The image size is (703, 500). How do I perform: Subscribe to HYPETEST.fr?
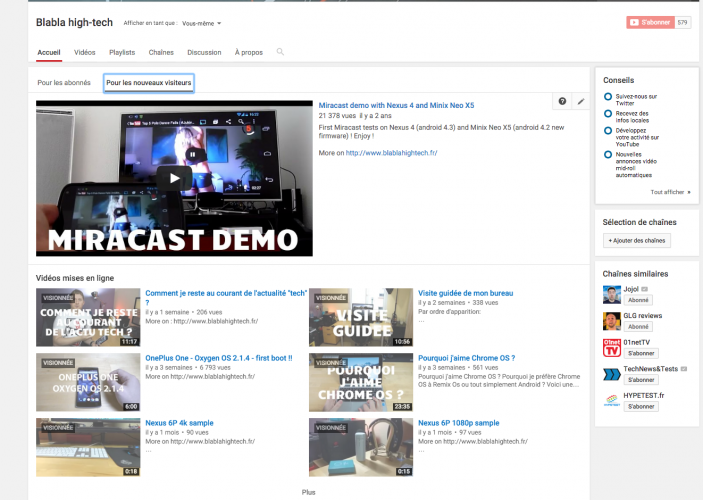pos(641,406)
